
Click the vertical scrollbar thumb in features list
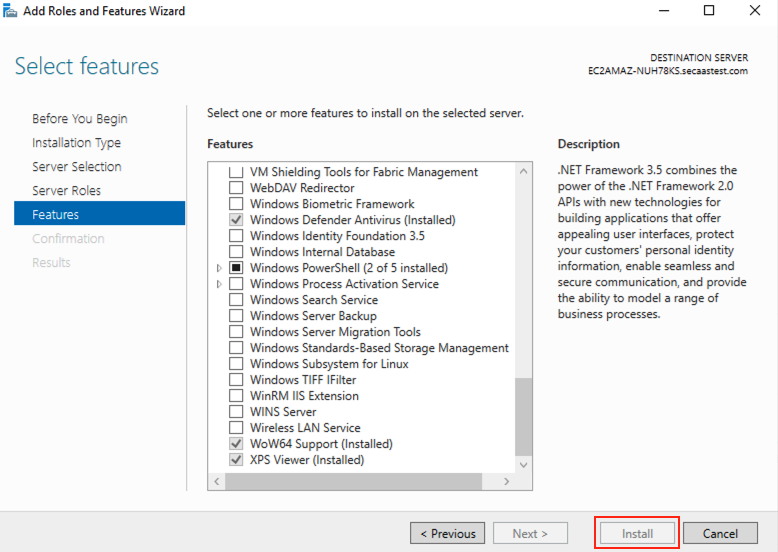pyautogui.click(x=523, y=417)
